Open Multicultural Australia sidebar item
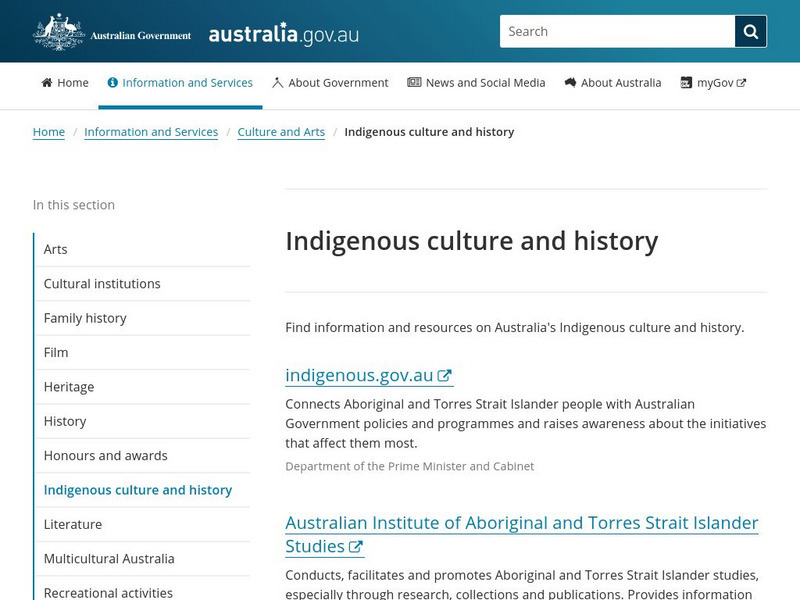The image size is (800, 600). point(142,559)
